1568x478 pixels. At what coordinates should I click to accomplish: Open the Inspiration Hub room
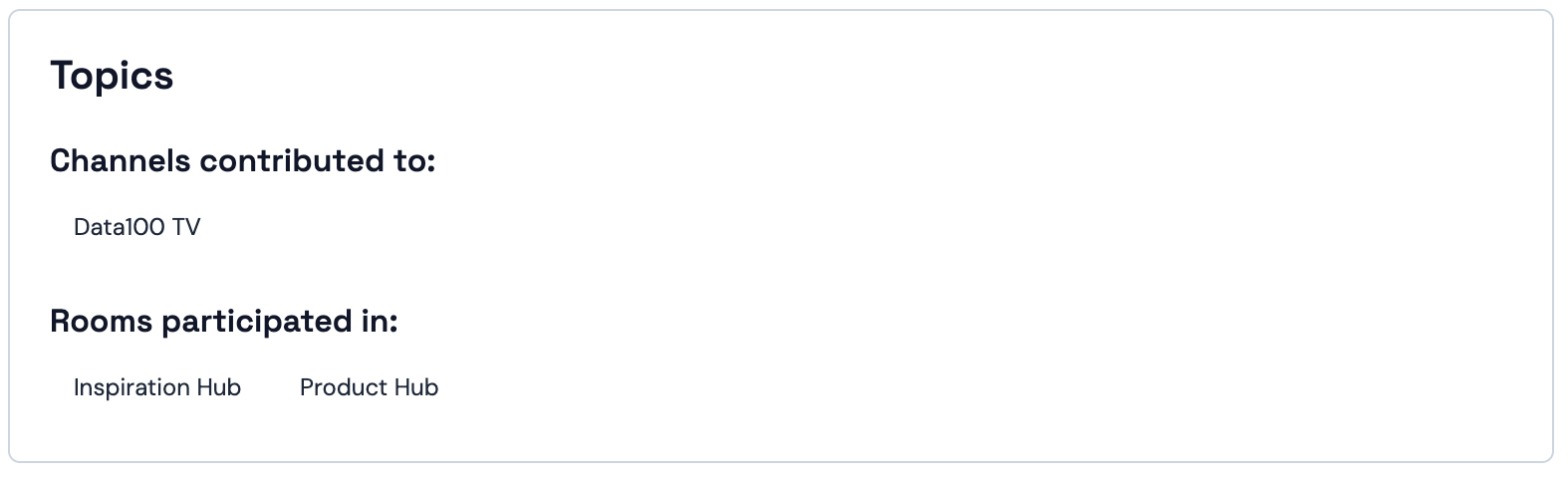[x=157, y=387]
